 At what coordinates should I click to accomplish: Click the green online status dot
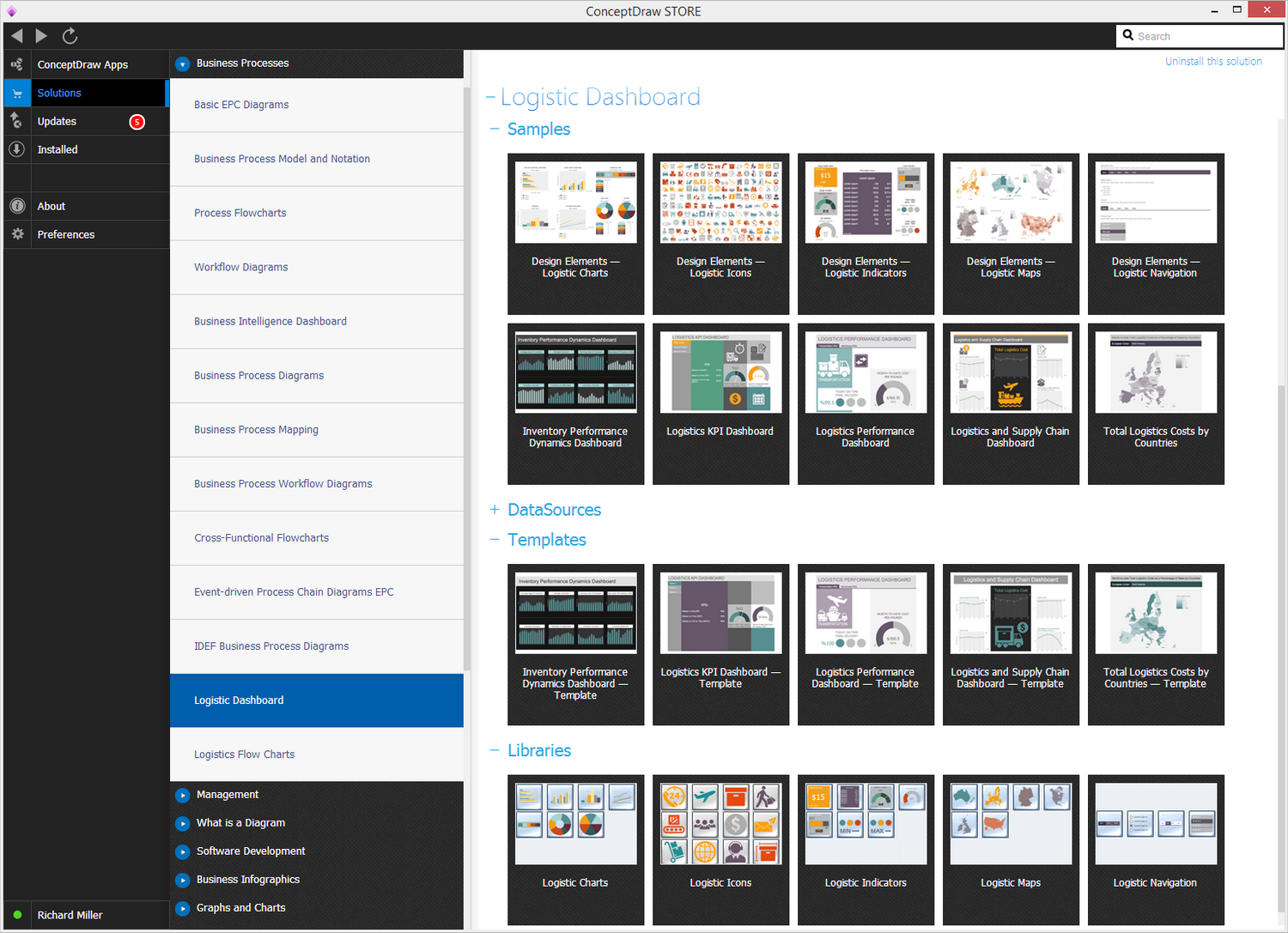point(17,915)
